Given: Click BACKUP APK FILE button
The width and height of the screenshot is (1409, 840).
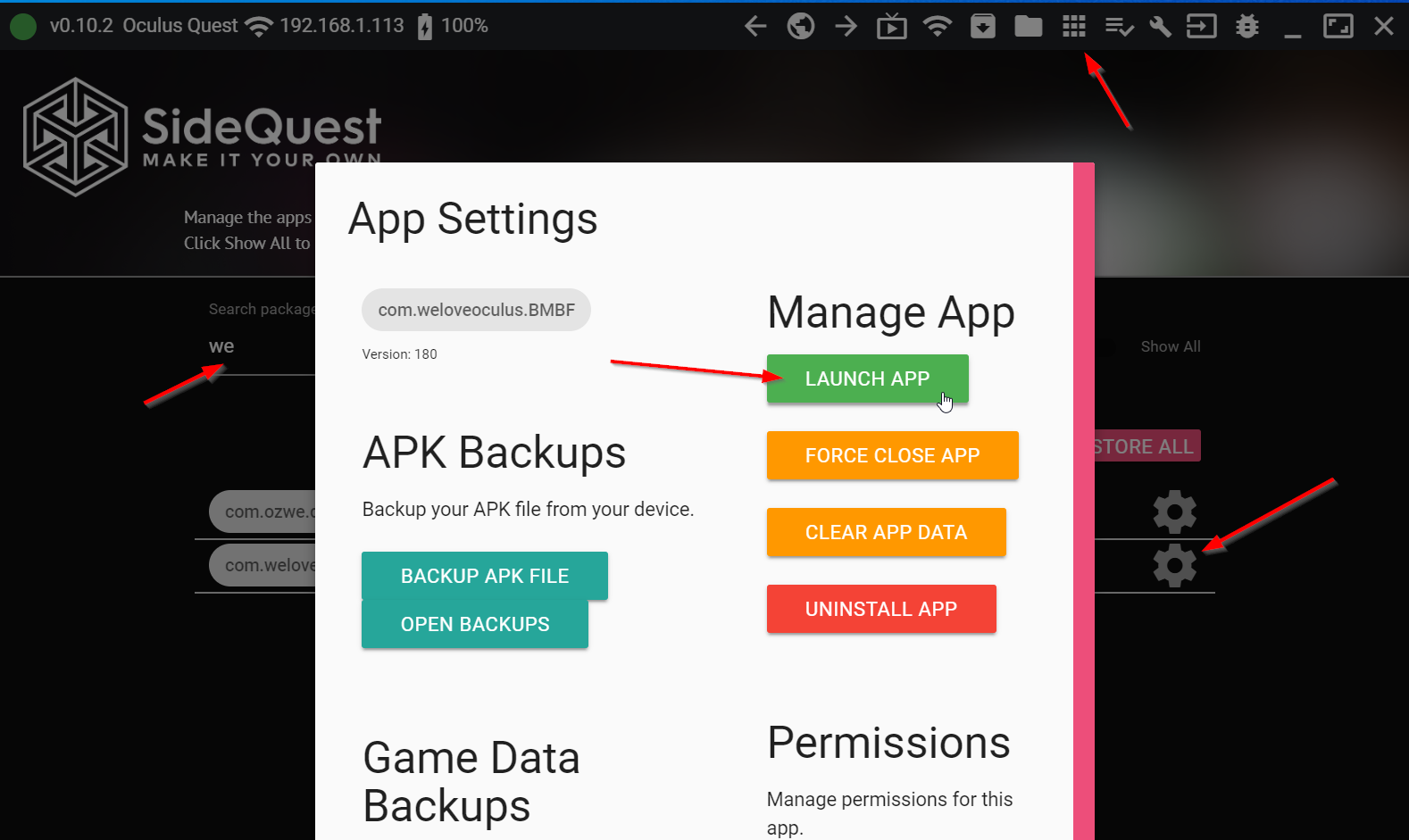Looking at the screenshot, I should pyautogui.click(x=485, y=576).
